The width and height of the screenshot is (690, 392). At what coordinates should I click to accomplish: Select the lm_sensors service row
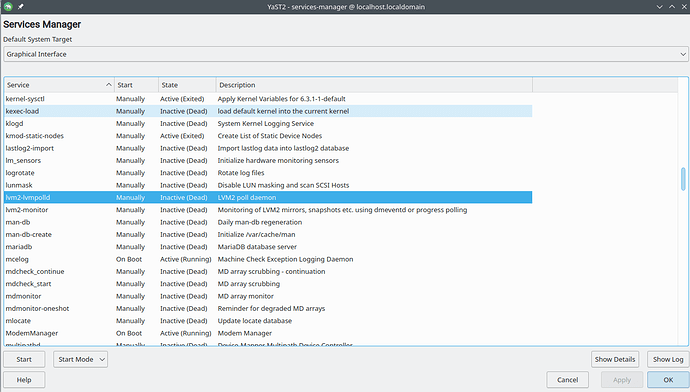point(268,161)
